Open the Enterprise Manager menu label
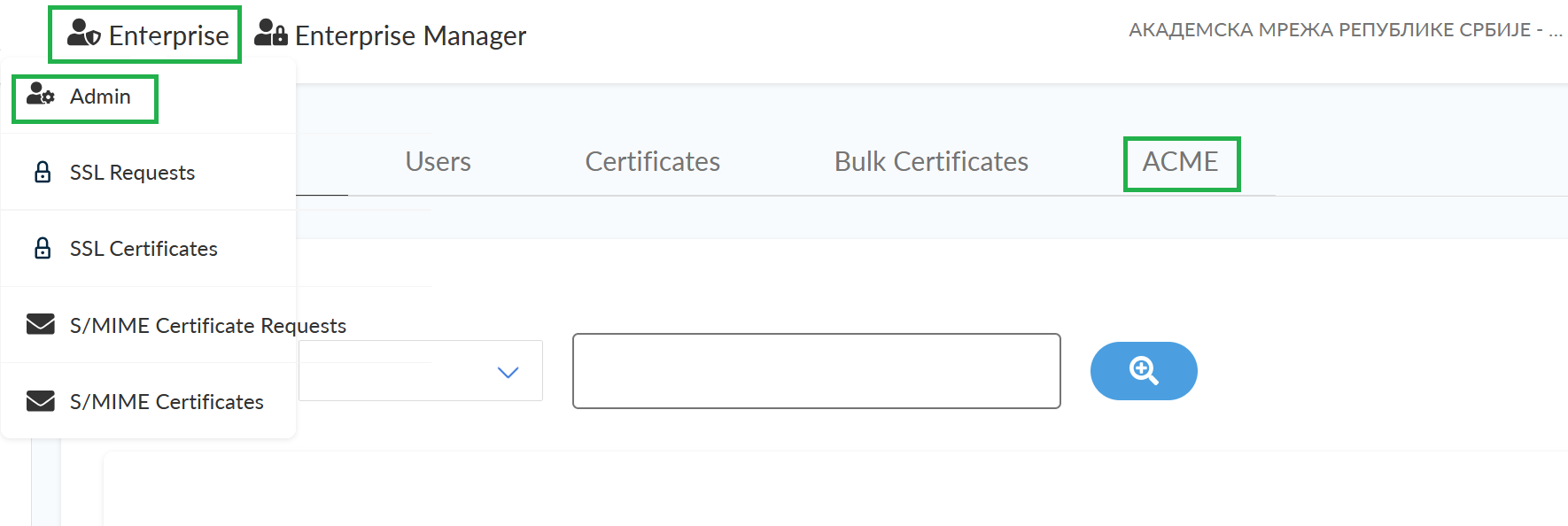 410,35
